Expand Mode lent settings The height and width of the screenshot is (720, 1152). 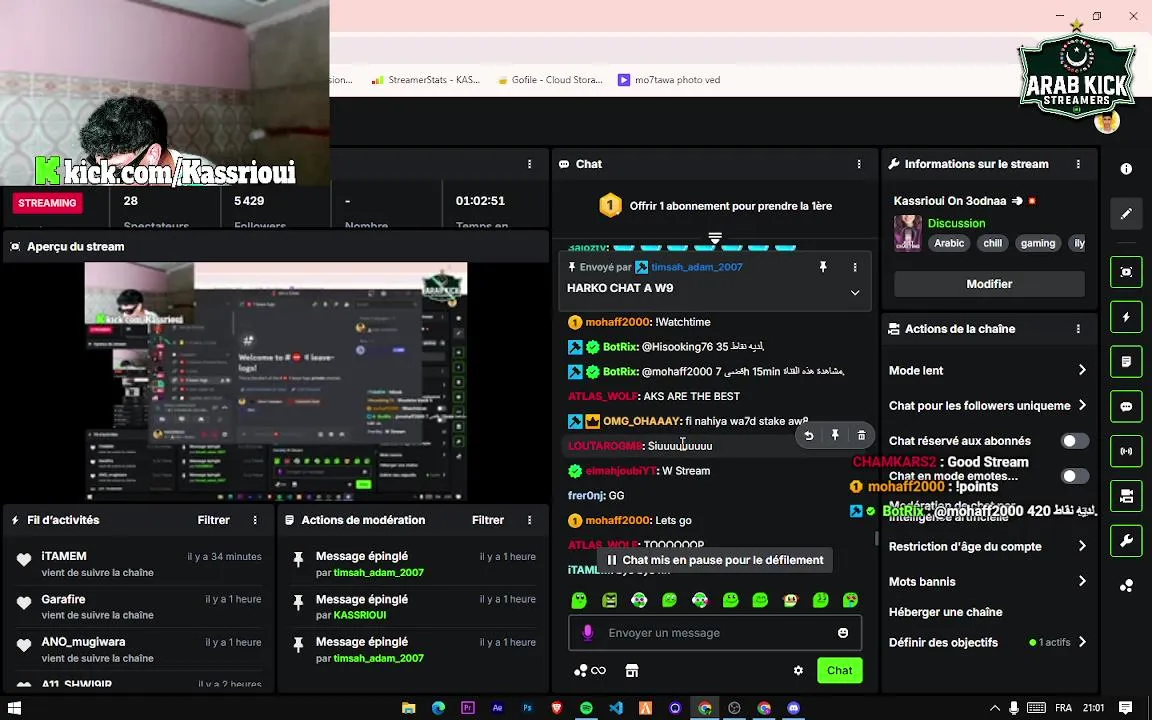(x=988, y=370)
